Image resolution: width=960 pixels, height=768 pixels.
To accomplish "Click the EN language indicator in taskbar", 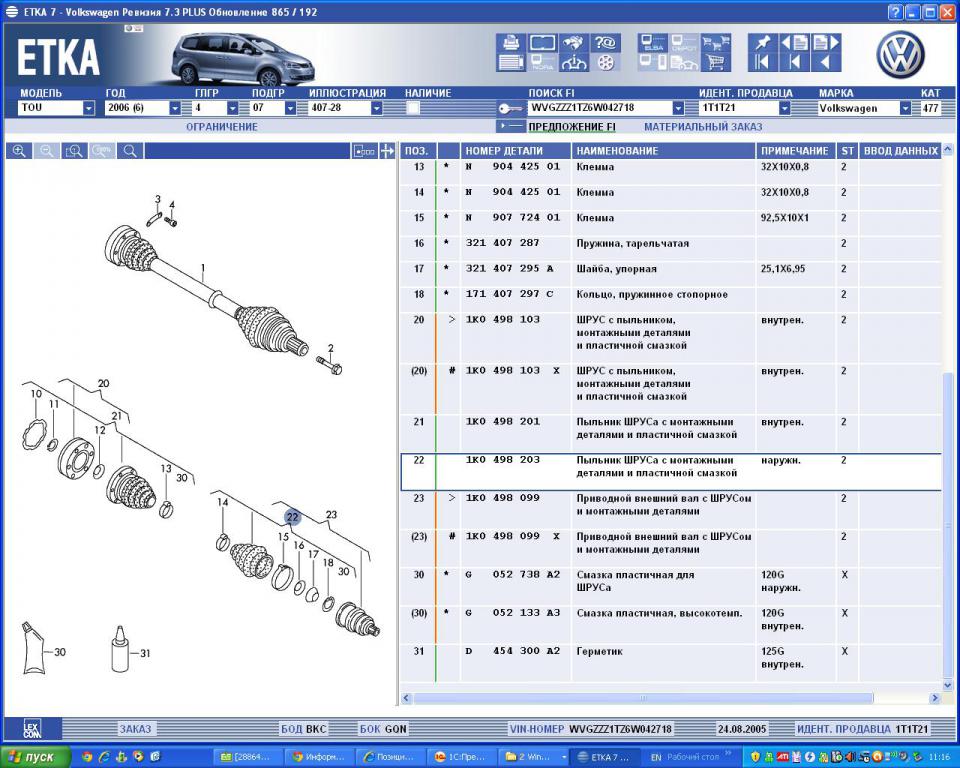I will (656, 757).
